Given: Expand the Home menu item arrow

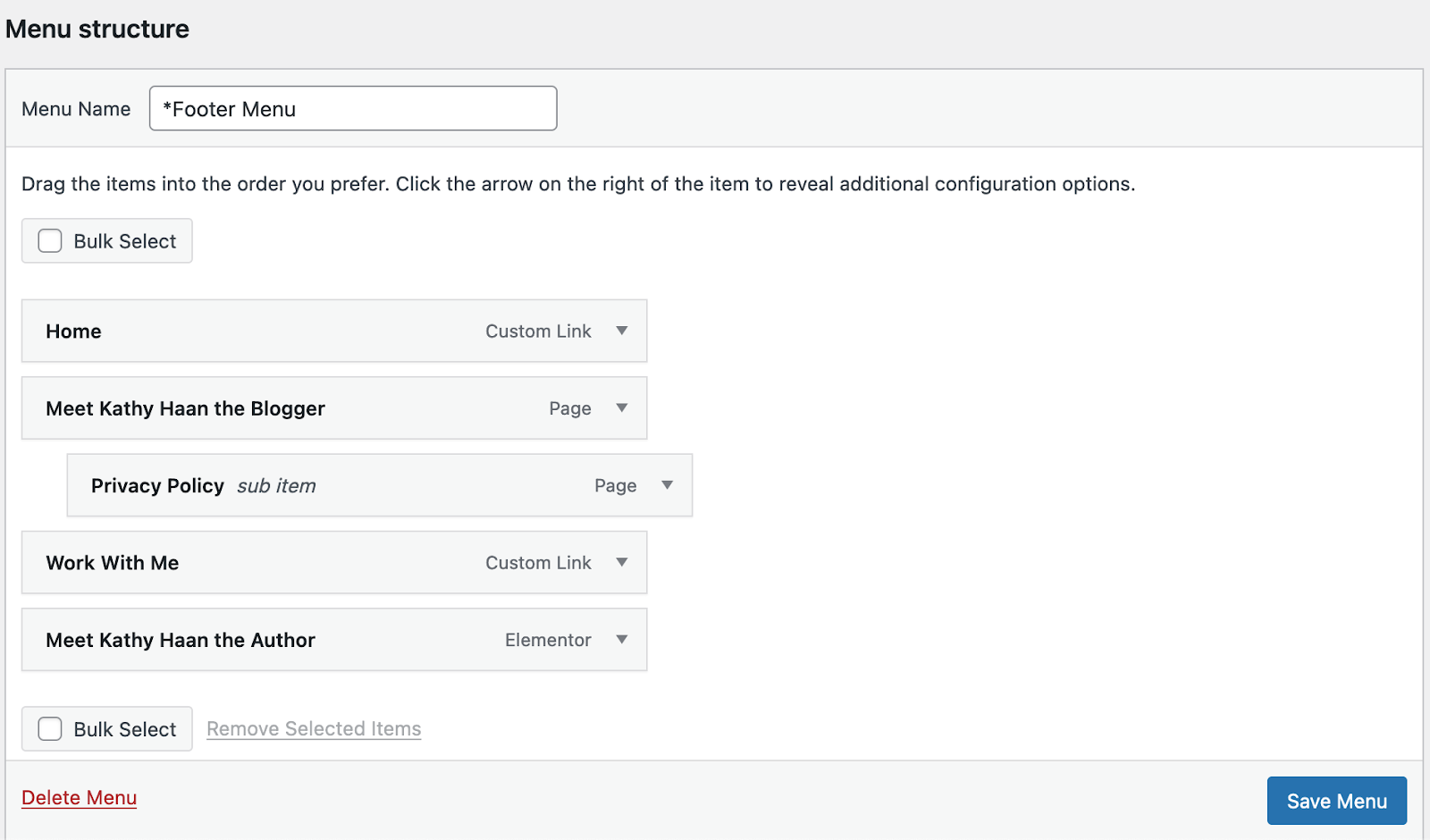Looking at the screenshot, I should [621, 331].
